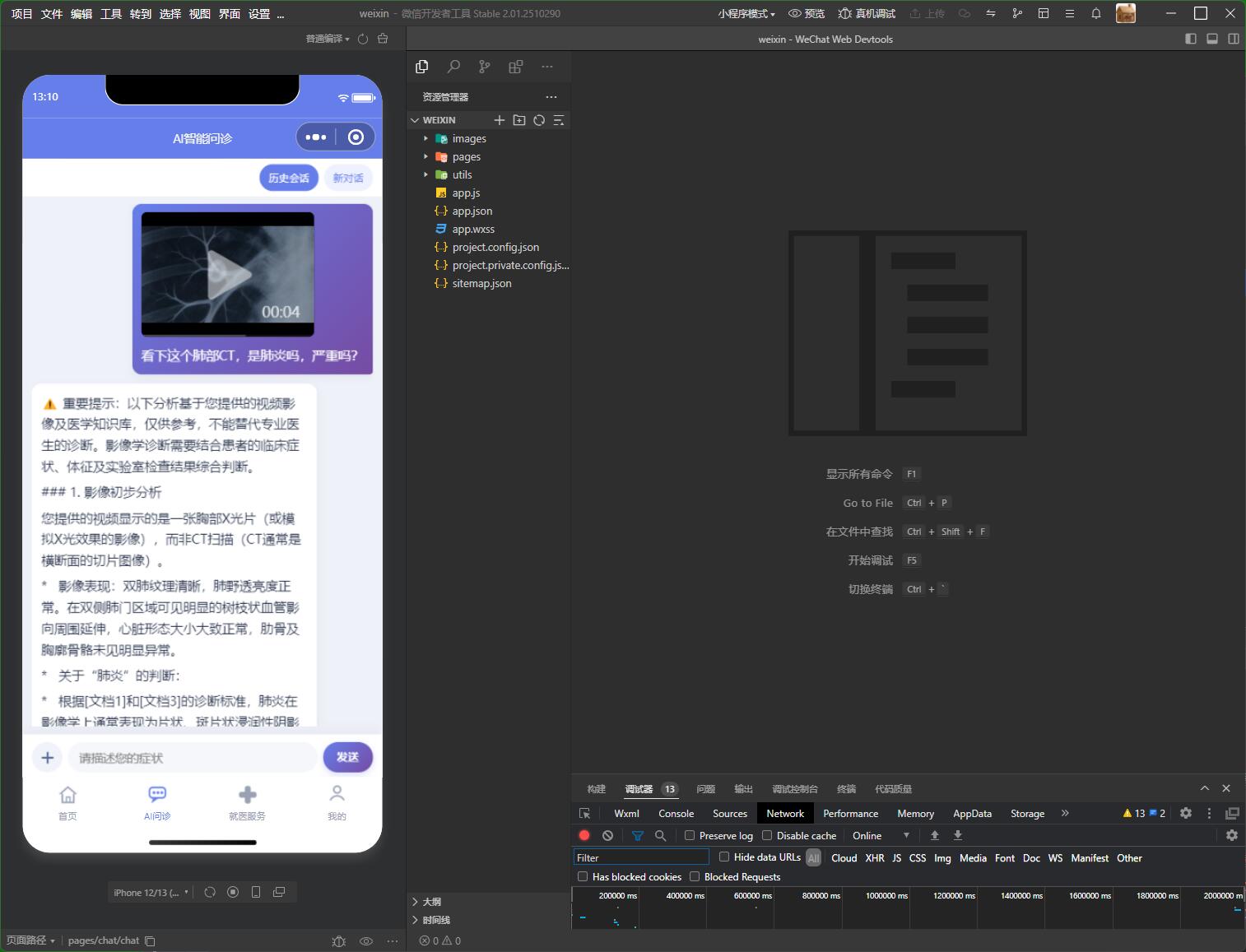Toggle the left sidebar layout icon
The image size is (1246, 952).
click(x=1191, y=39)
